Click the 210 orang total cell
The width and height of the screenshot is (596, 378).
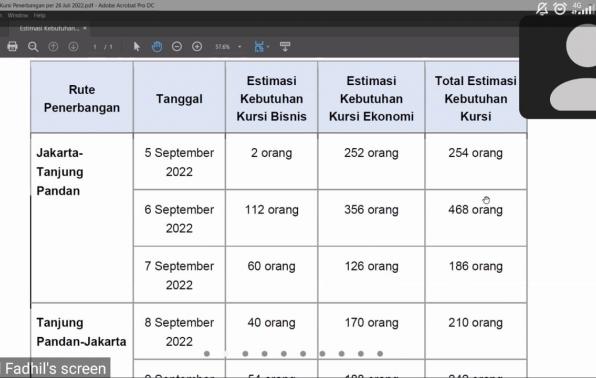tap(476, 332)
